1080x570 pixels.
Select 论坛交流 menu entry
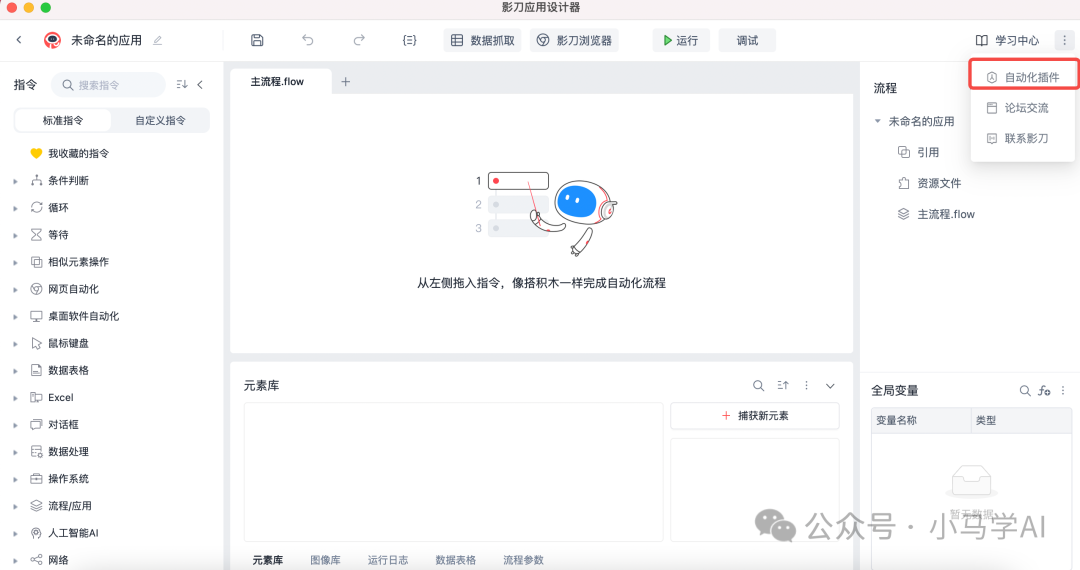(1023, 108)
